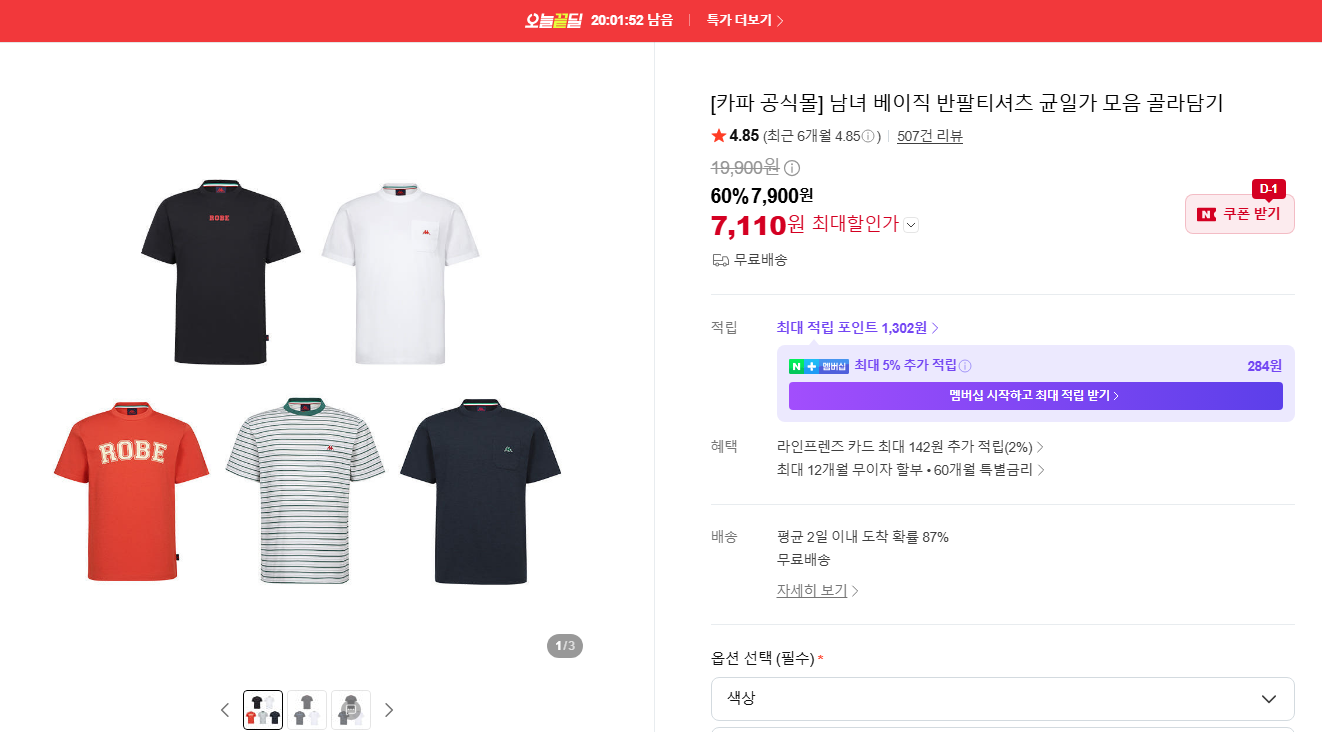
Task: Open 자세히 보기 delivery details link
Action: [x=818, y=591]
